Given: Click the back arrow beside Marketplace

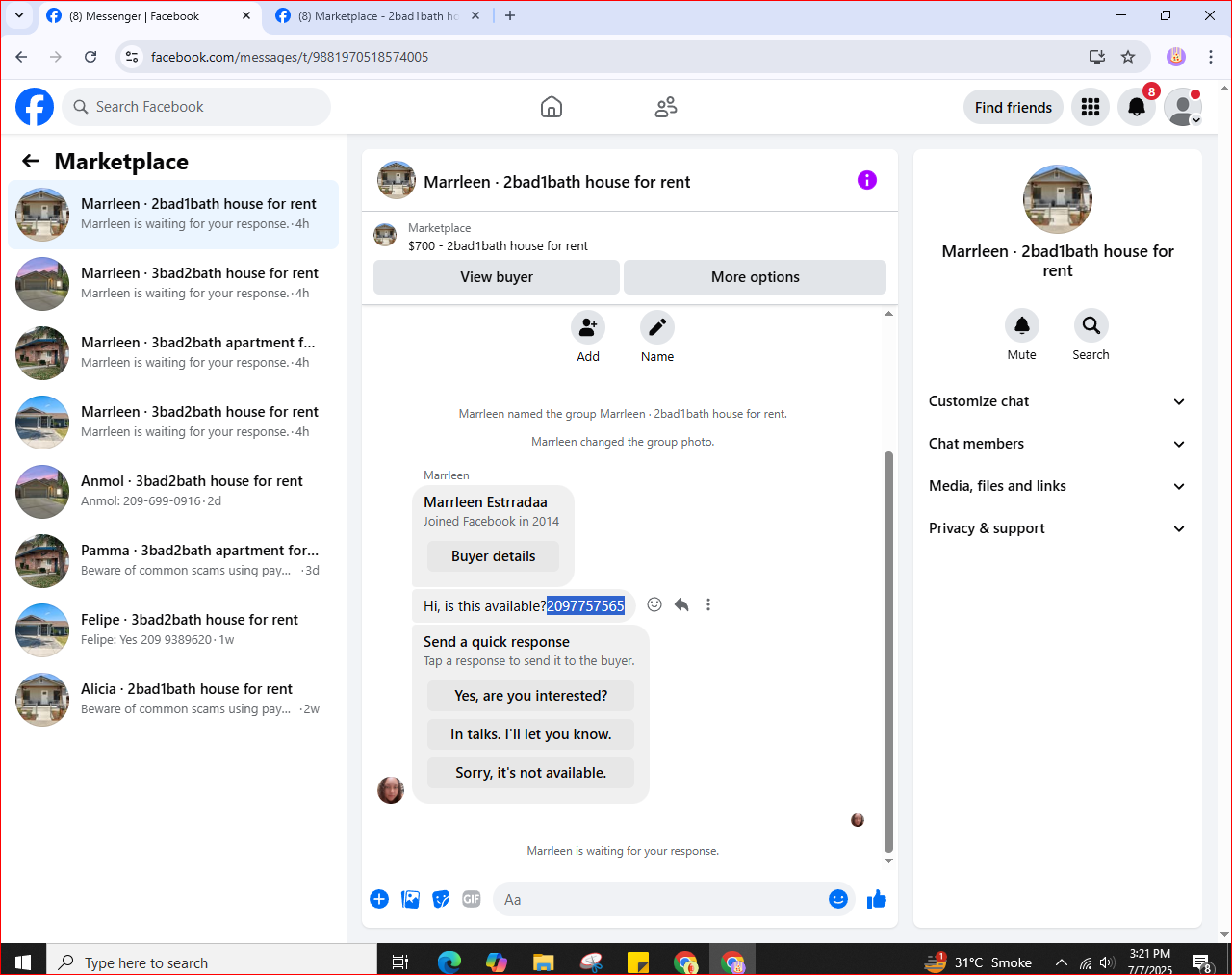Looking at the screenshot, I should (31, 161).
